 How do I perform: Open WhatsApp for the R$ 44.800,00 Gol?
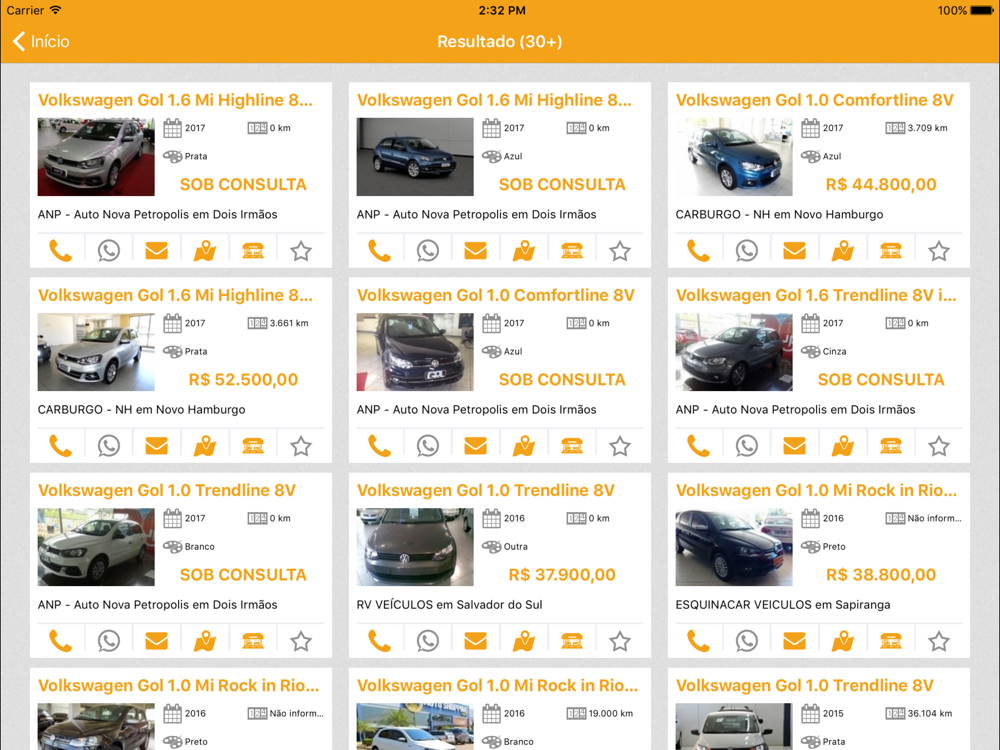pos(746,251)
